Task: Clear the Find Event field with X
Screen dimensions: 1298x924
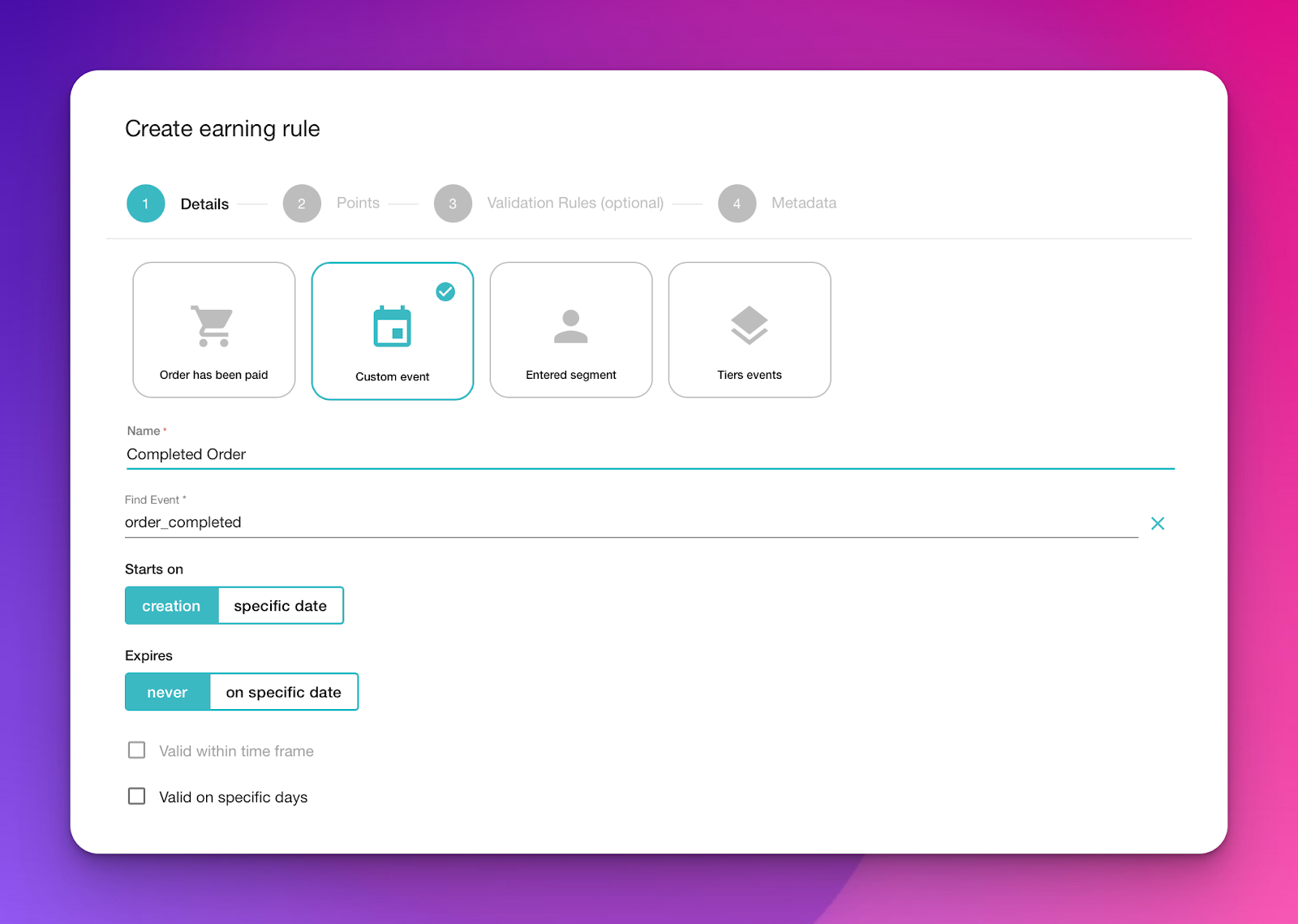Action: point(1158,523)
